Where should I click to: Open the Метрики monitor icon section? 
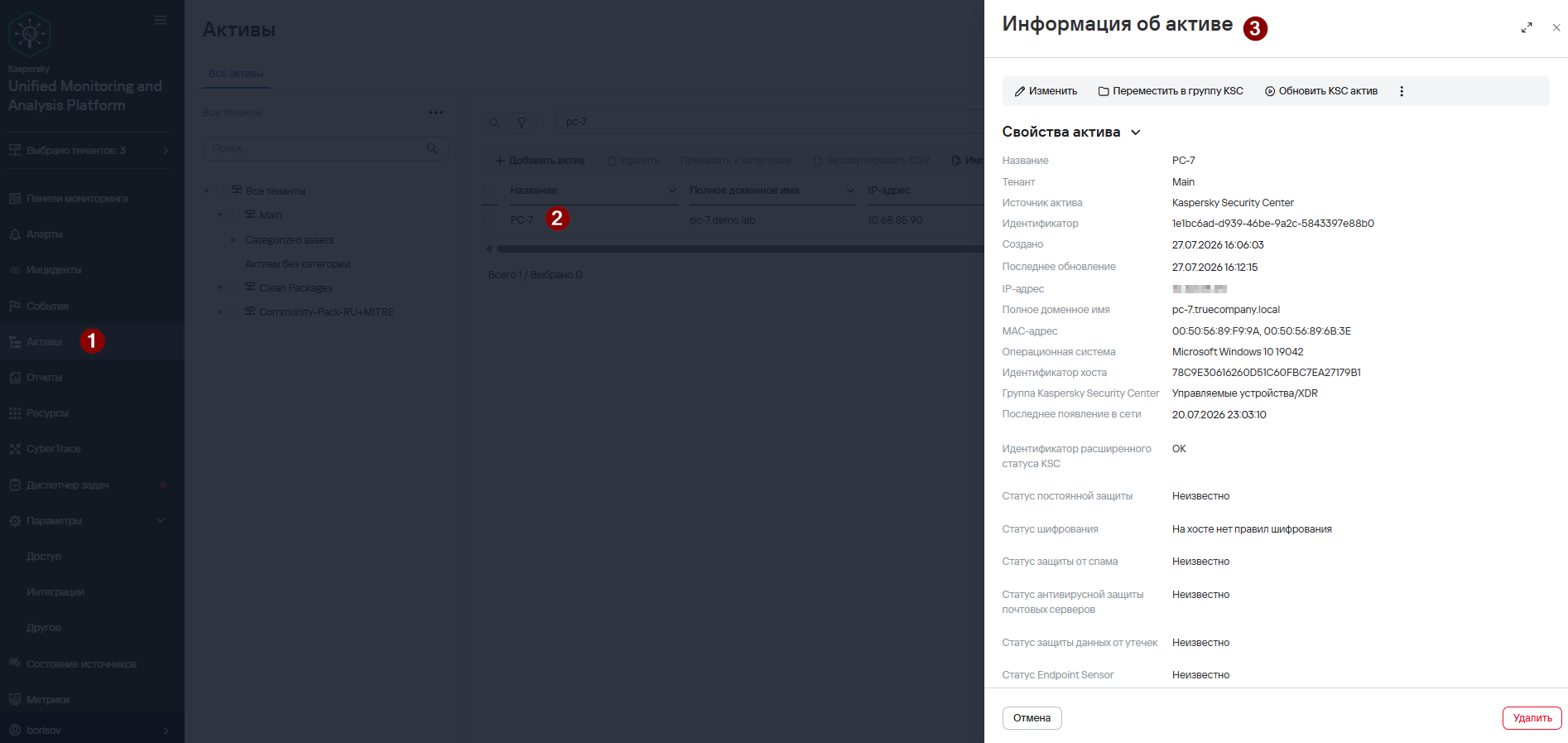click(x=15, y=700)
